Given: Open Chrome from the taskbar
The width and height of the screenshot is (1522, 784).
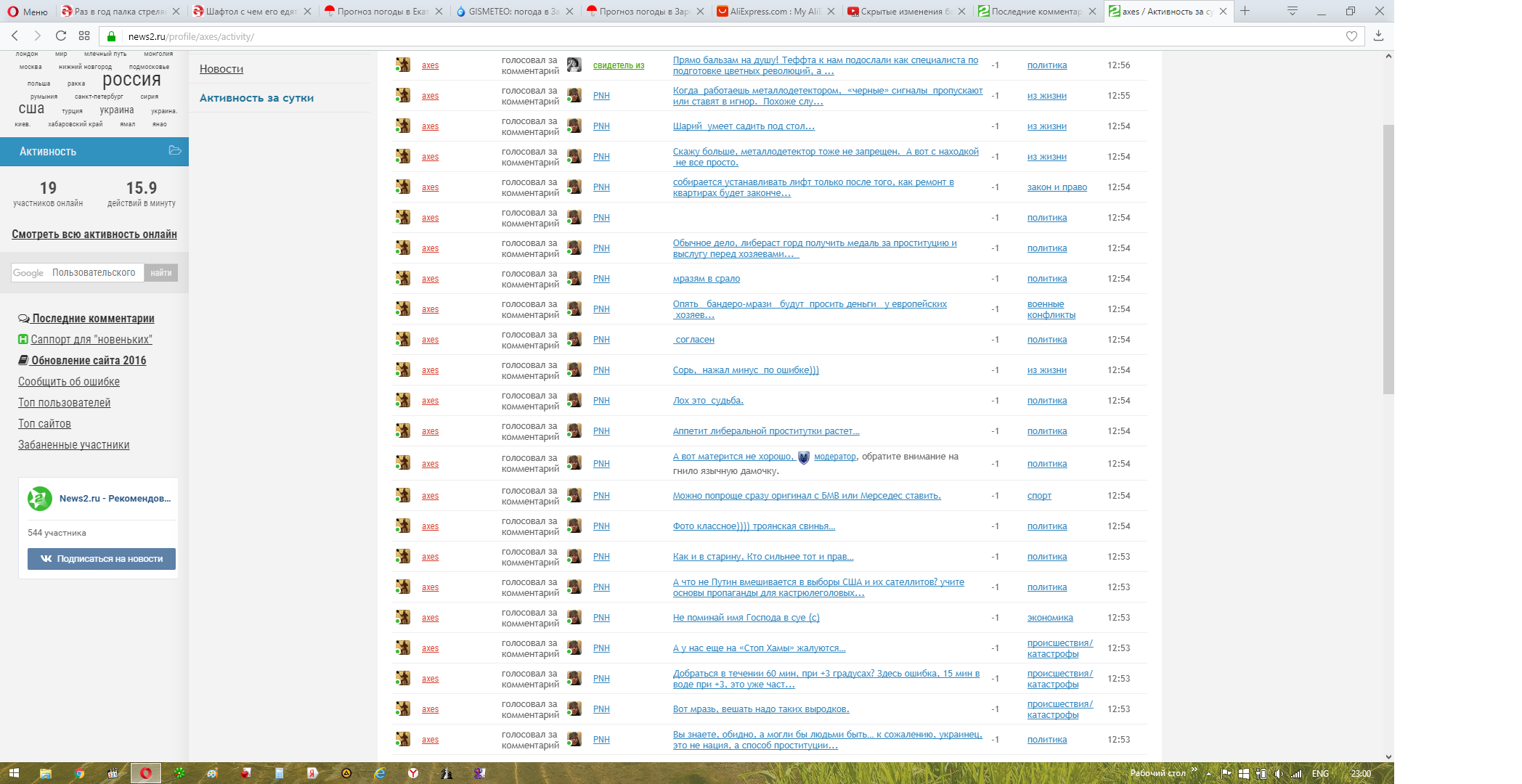Looking at the screenshot, I should coord(79,773).
